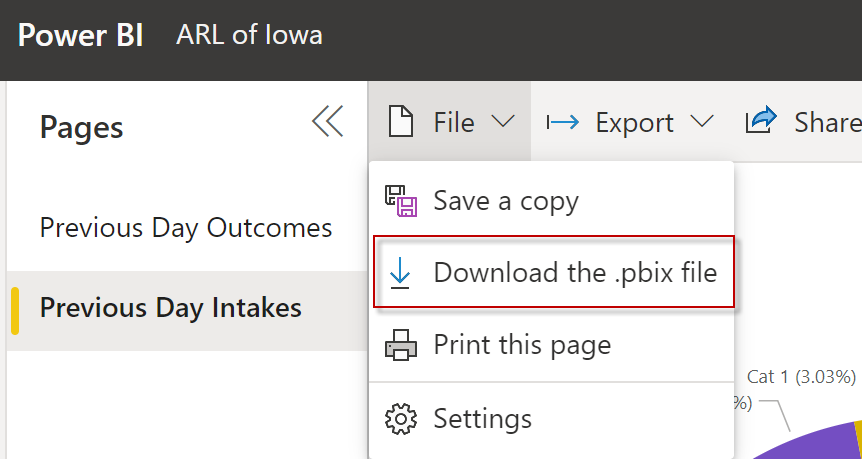Select Print this page menu entry

click(x=521, y=346)
